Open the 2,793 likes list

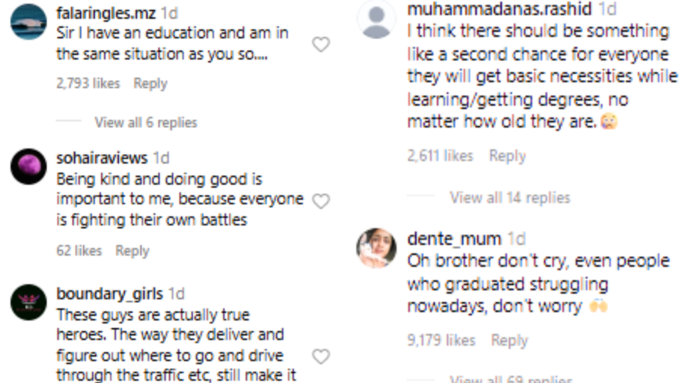click(x=88, y=83)
